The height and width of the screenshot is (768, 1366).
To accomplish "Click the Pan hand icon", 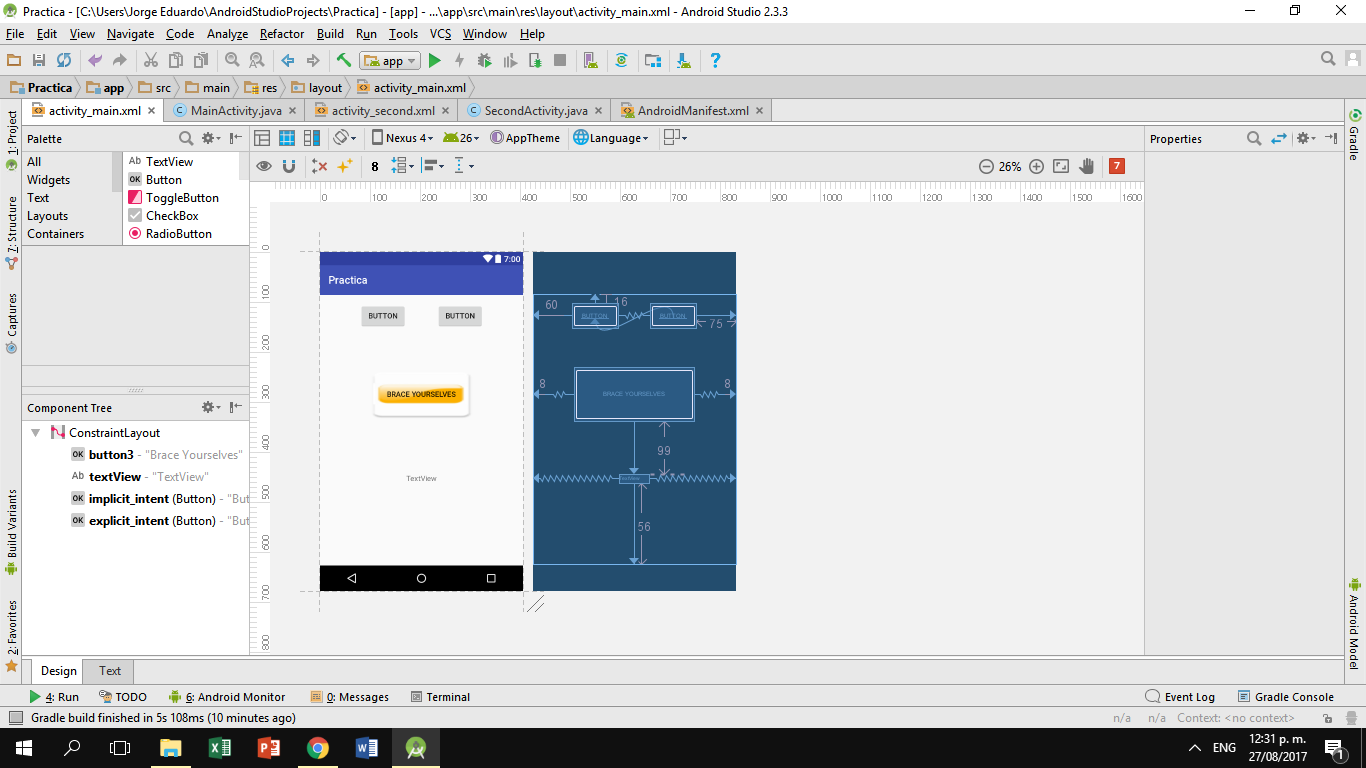I will pos(1087,167).
